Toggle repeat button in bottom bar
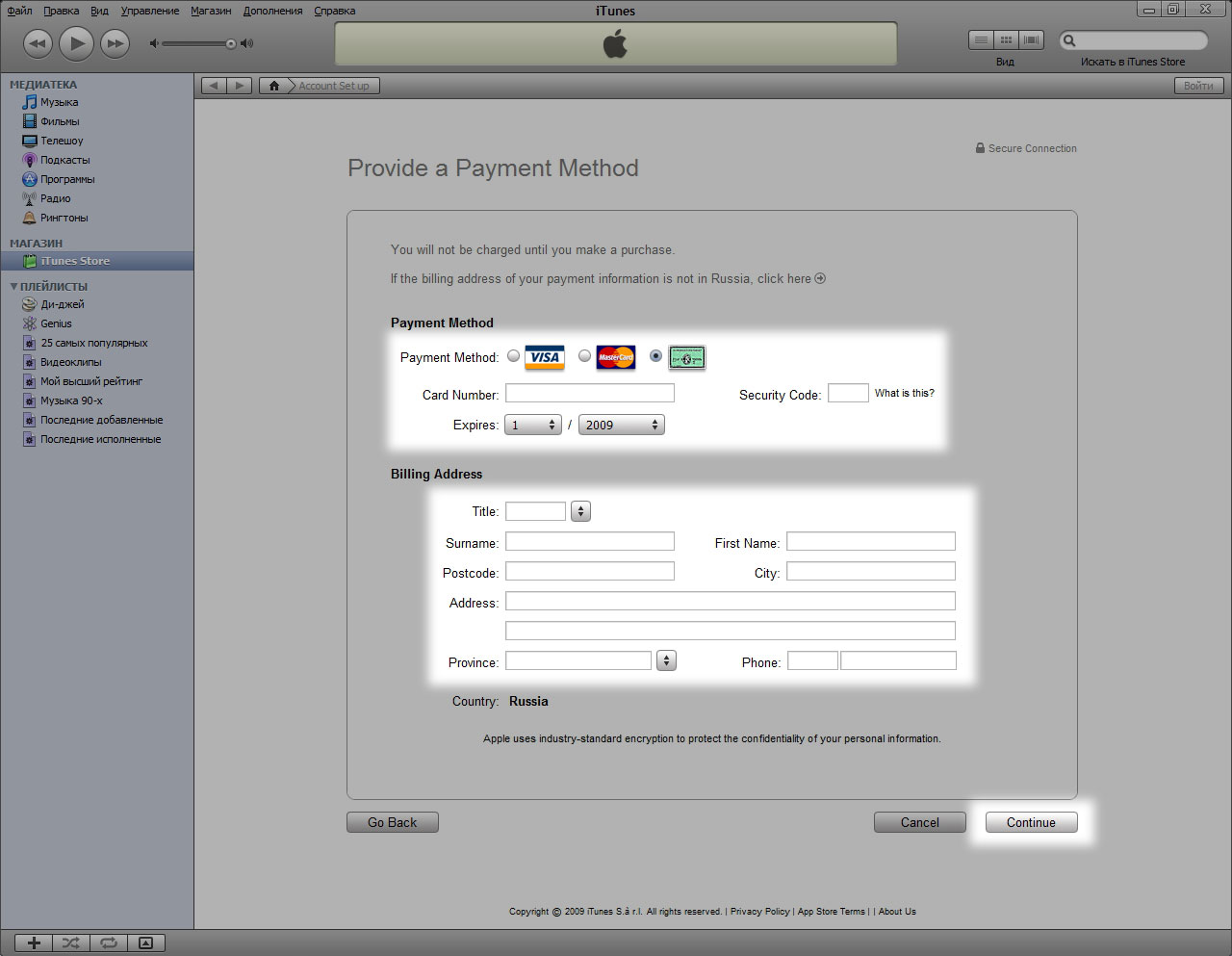1232x956 pixels. [x=109, y=943]
